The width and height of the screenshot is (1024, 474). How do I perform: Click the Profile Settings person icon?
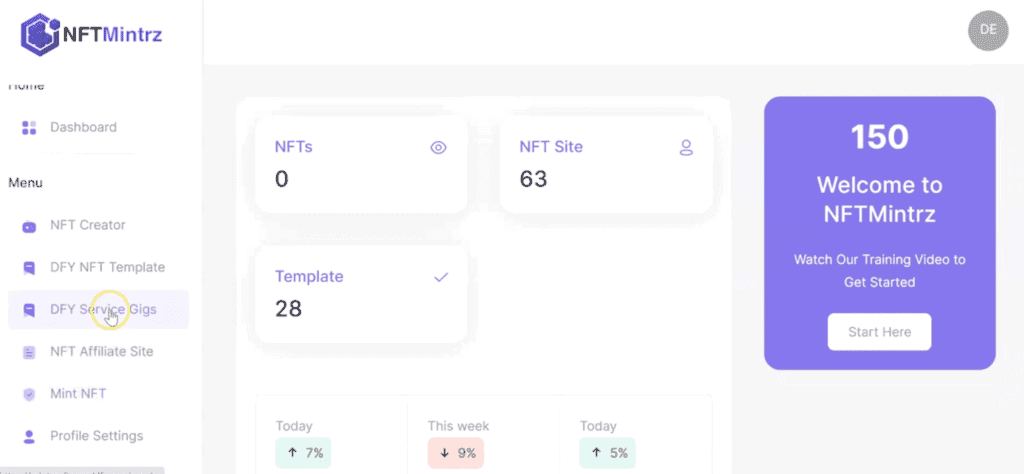29,436
